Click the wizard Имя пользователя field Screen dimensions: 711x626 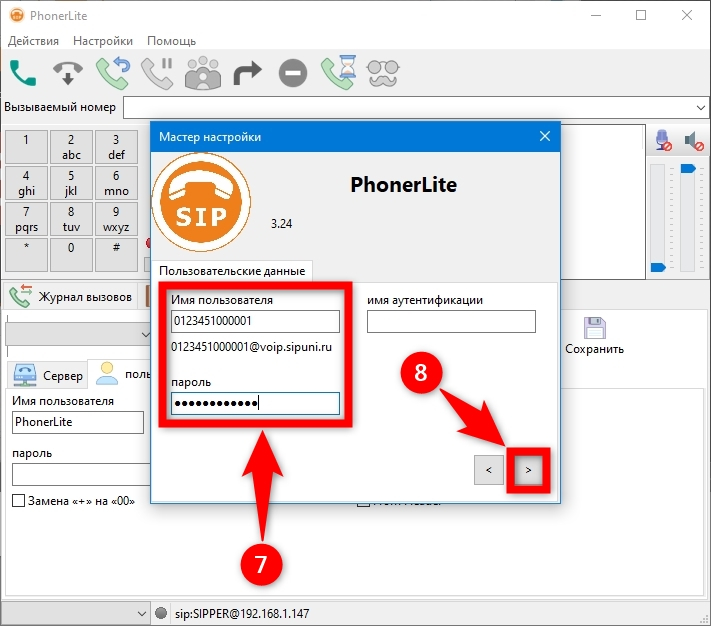coord(255,321)
